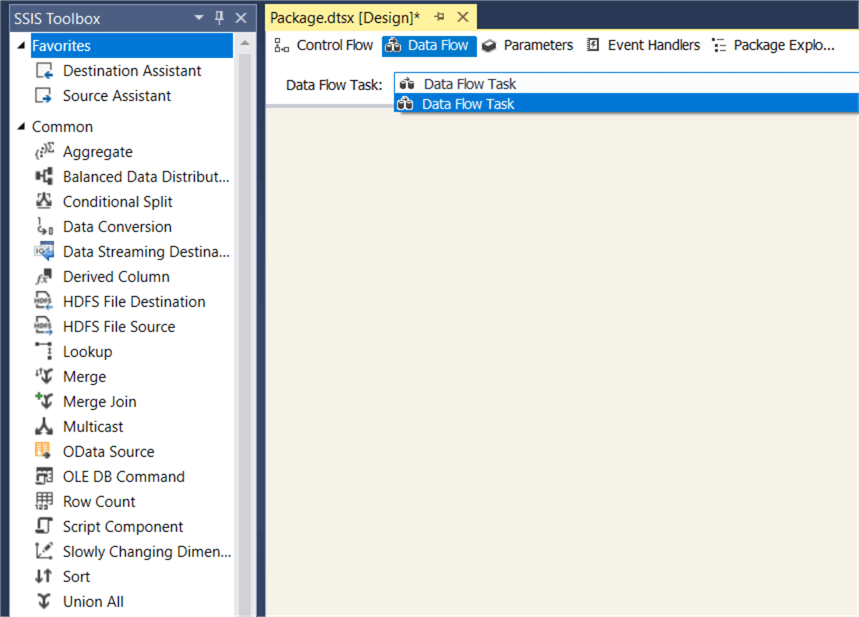Choose the Sort transformation
Screen dimensions: 859x617
78,576
